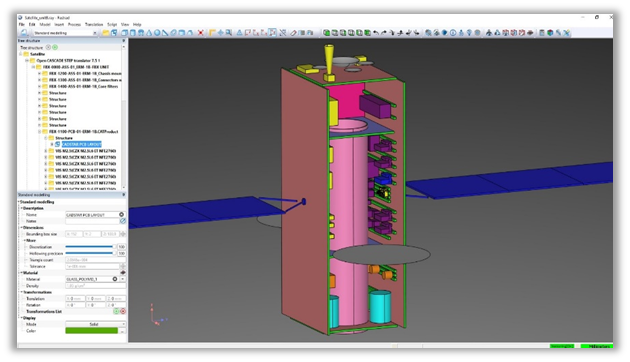Click the round icon inside Name field
This screenshot has width=630, height=362.
[x=121, y=215]
